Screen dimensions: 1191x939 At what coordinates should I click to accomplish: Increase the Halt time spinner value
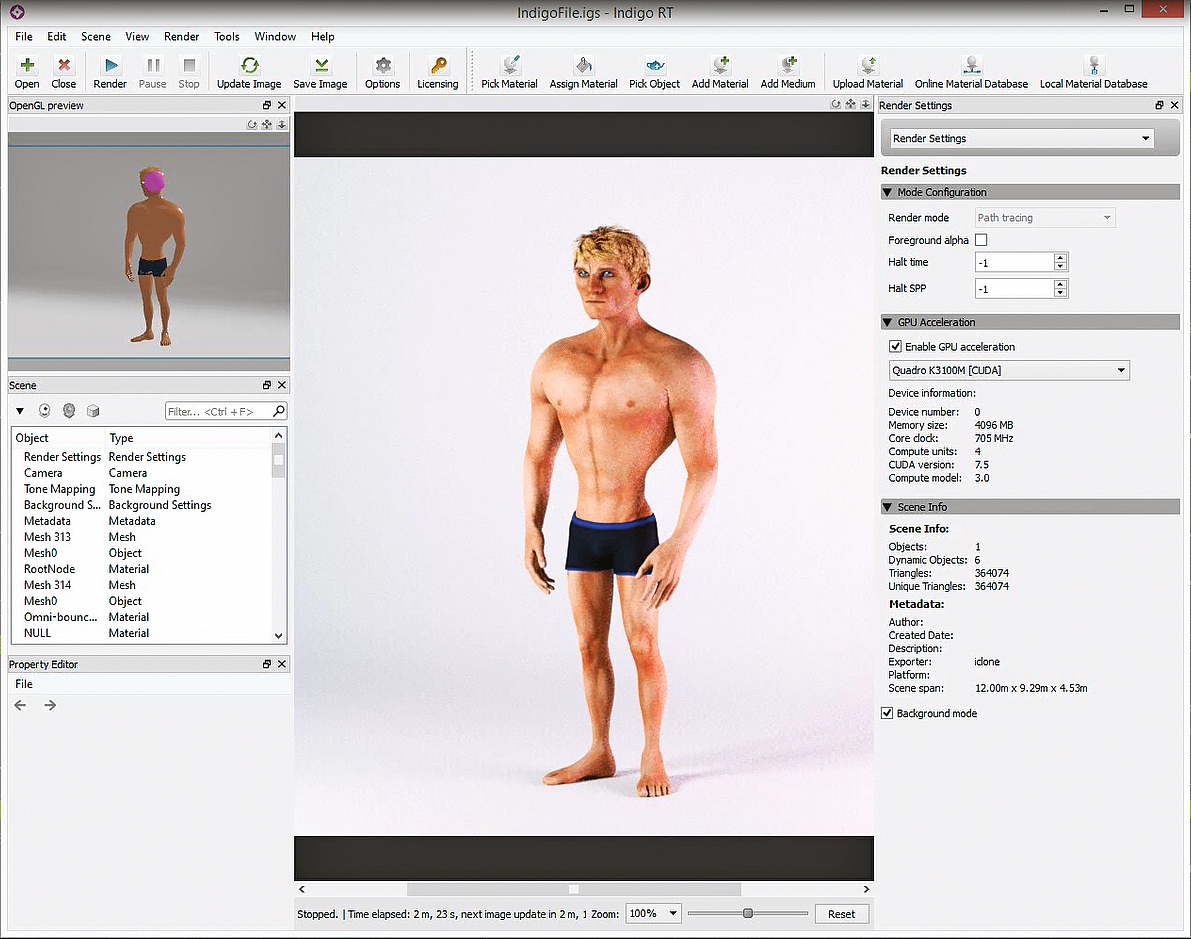[x=1060, y=258]
